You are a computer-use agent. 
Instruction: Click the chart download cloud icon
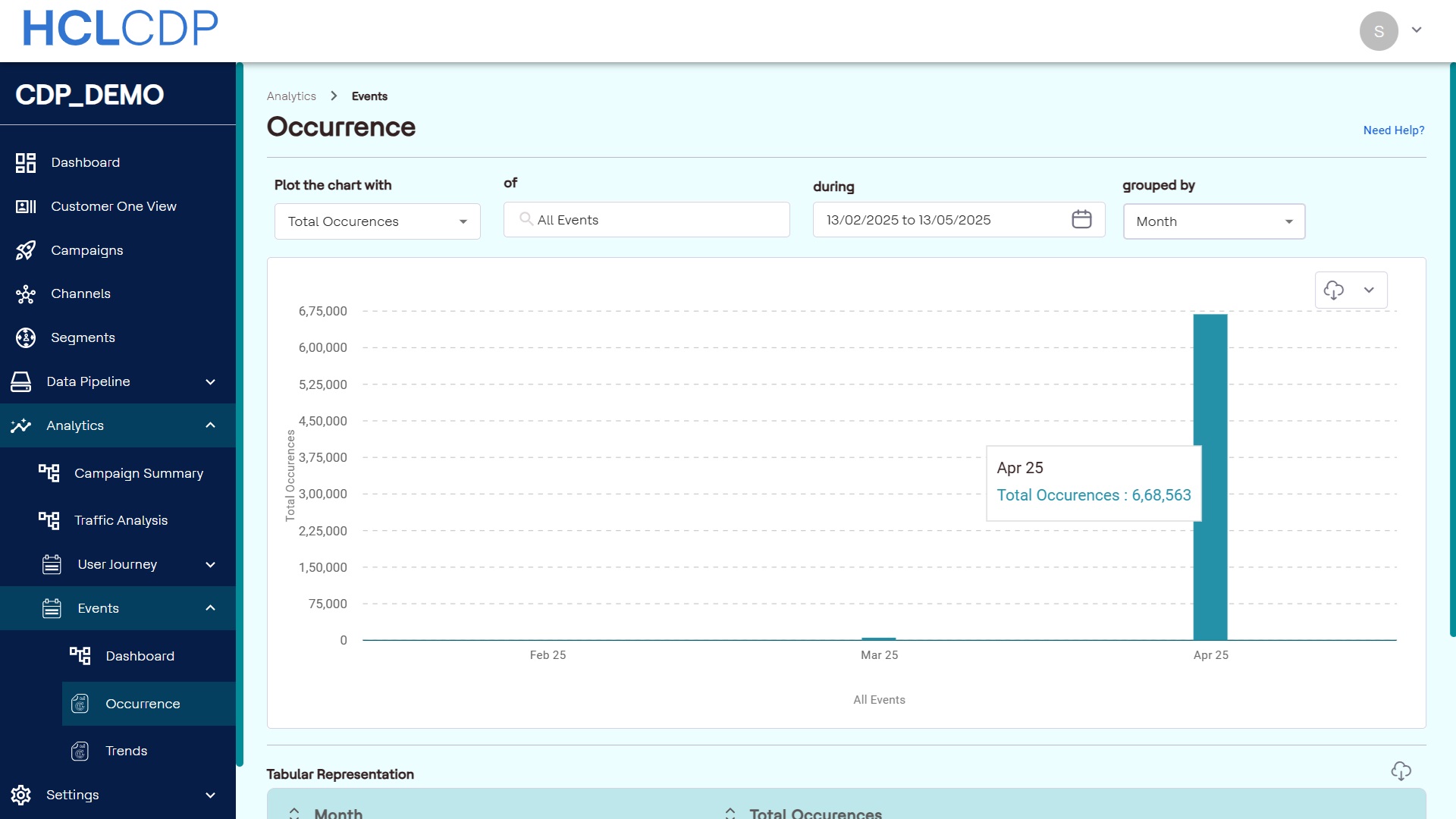[1333, 290]
